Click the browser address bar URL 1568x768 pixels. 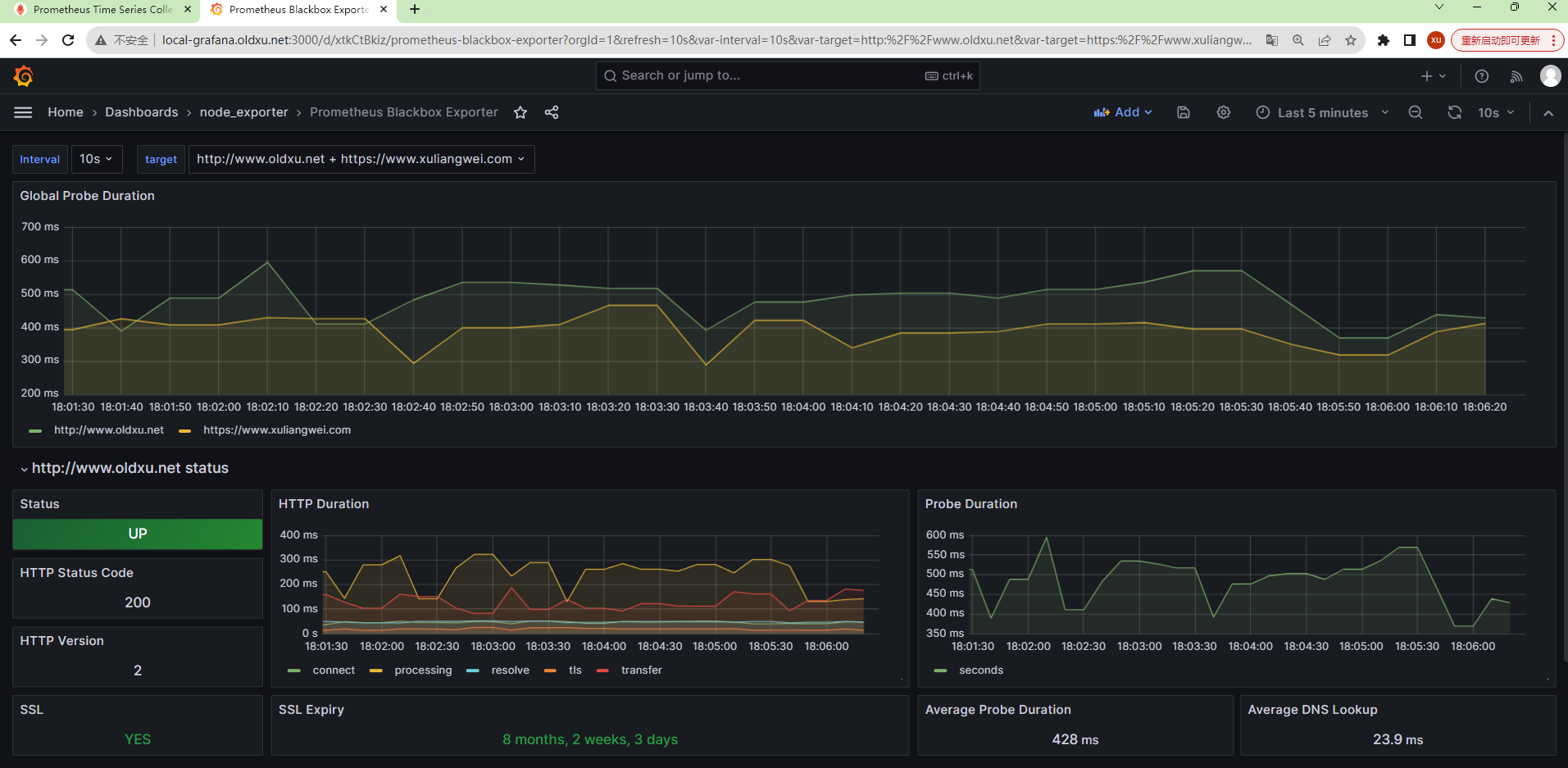(x=707, y=40)
